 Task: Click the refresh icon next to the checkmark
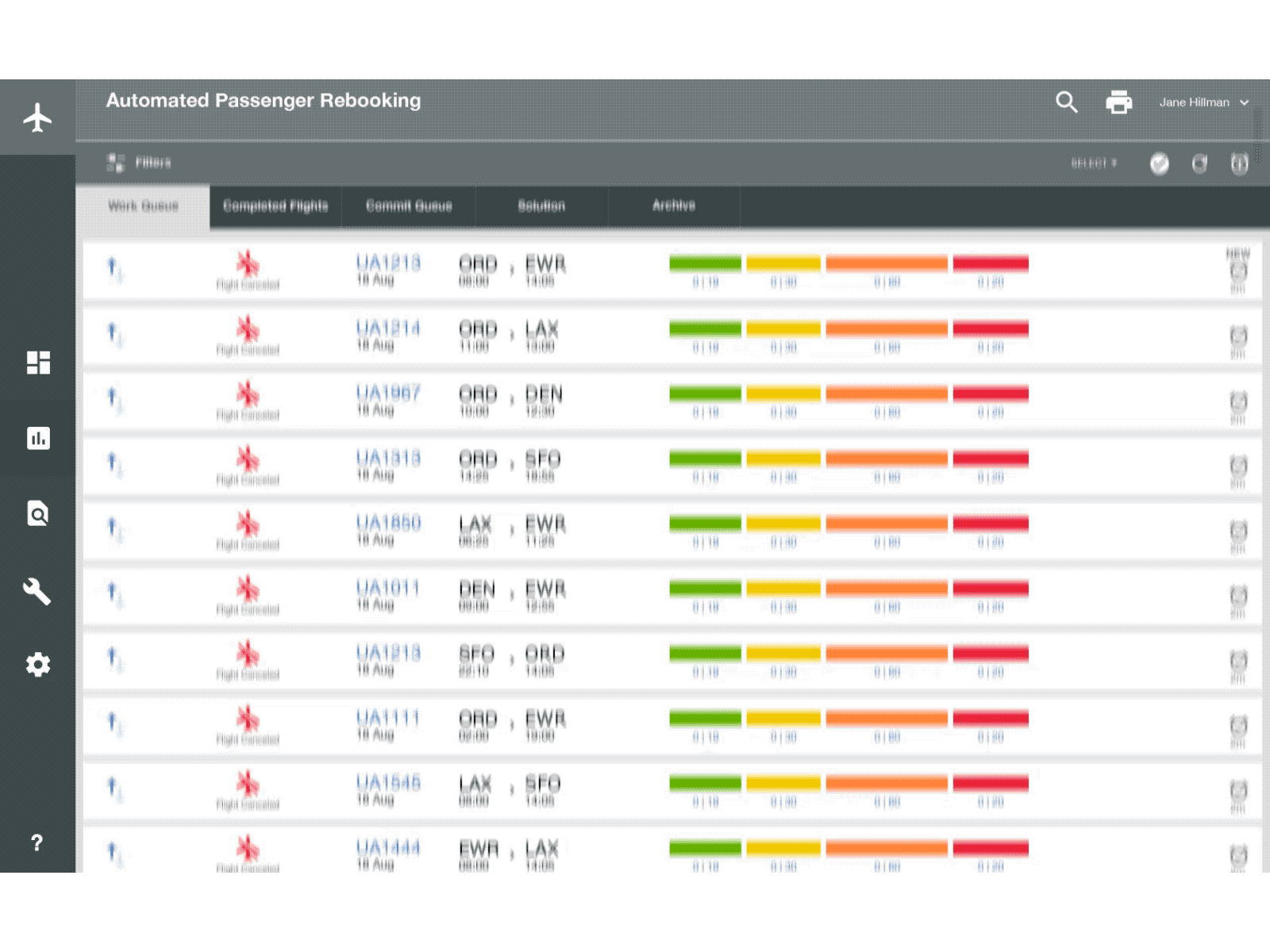1199,164
